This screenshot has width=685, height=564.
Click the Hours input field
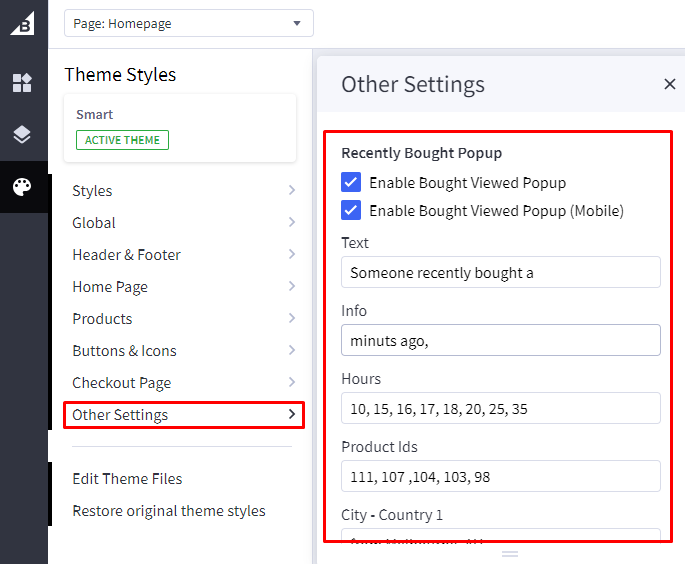coord(500,408)
